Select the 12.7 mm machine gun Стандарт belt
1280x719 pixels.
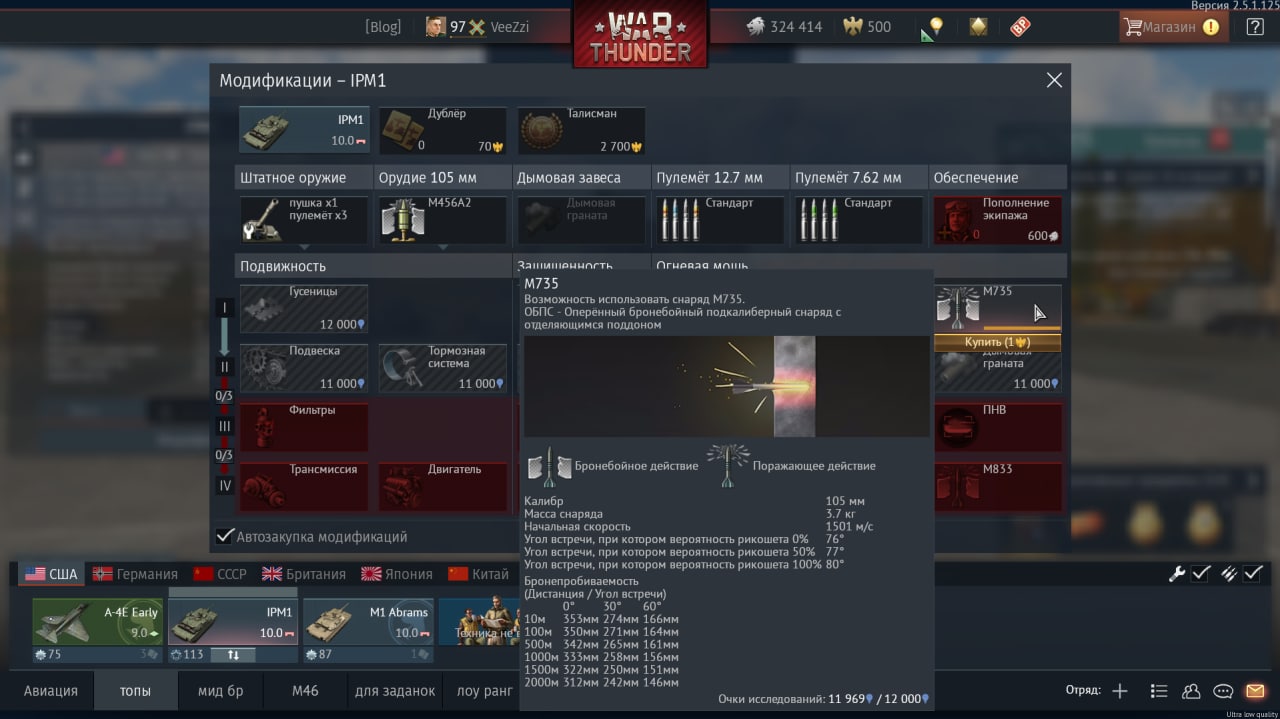(720, 220)
